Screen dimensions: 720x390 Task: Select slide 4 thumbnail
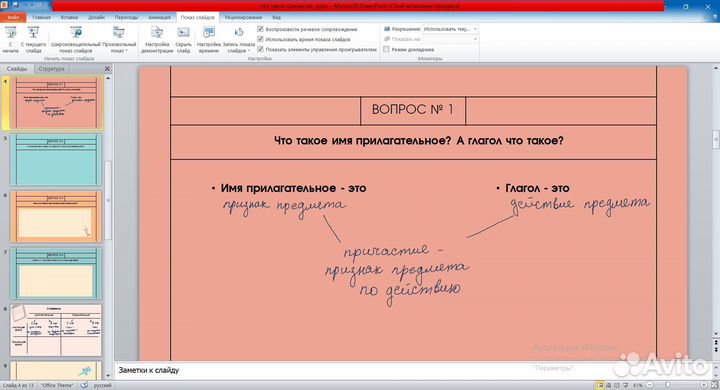[56, 102]
